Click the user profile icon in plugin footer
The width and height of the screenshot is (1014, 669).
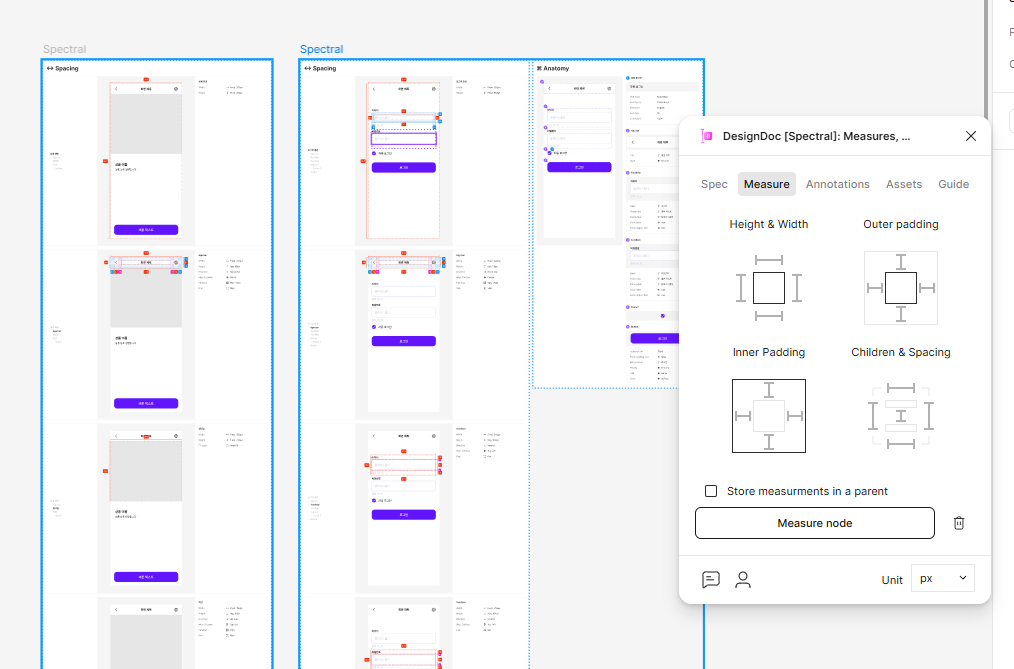(x=743, y=579)
